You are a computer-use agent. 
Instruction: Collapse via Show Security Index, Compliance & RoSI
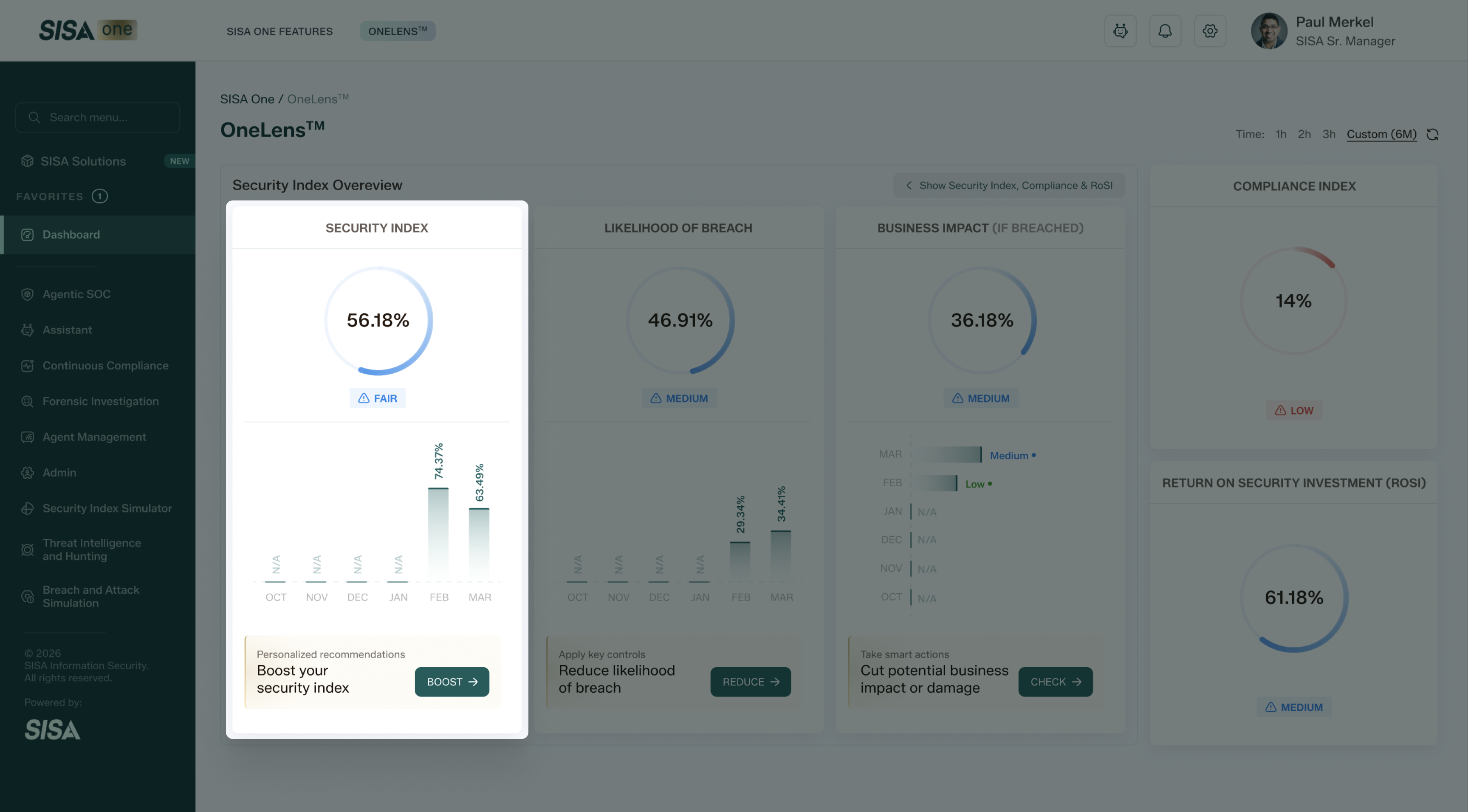click(1009, 186)
